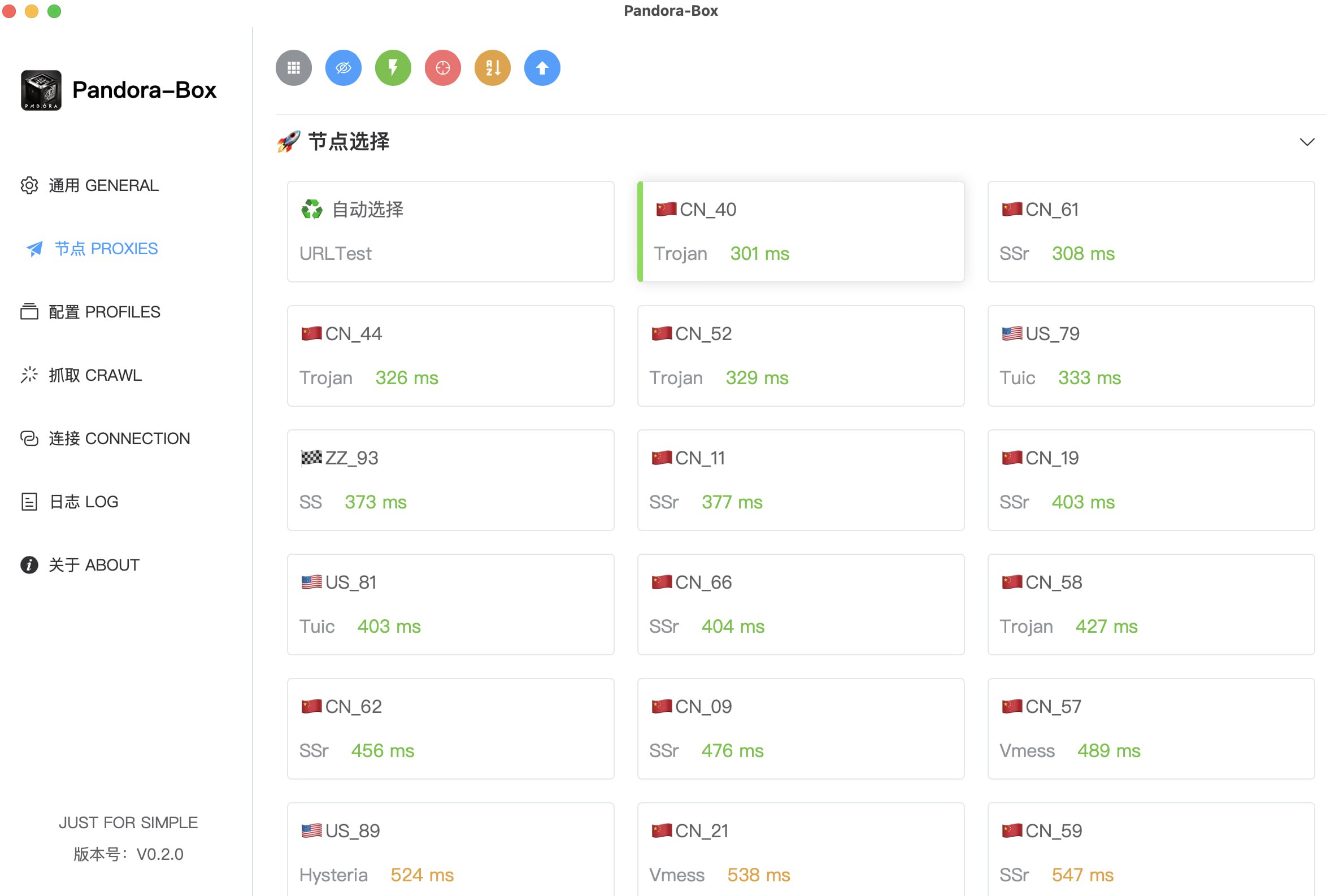Viewport: 1339px width, 896px height.
Task: Open the 连接 CONNECTION page
Action: [105, 438]
